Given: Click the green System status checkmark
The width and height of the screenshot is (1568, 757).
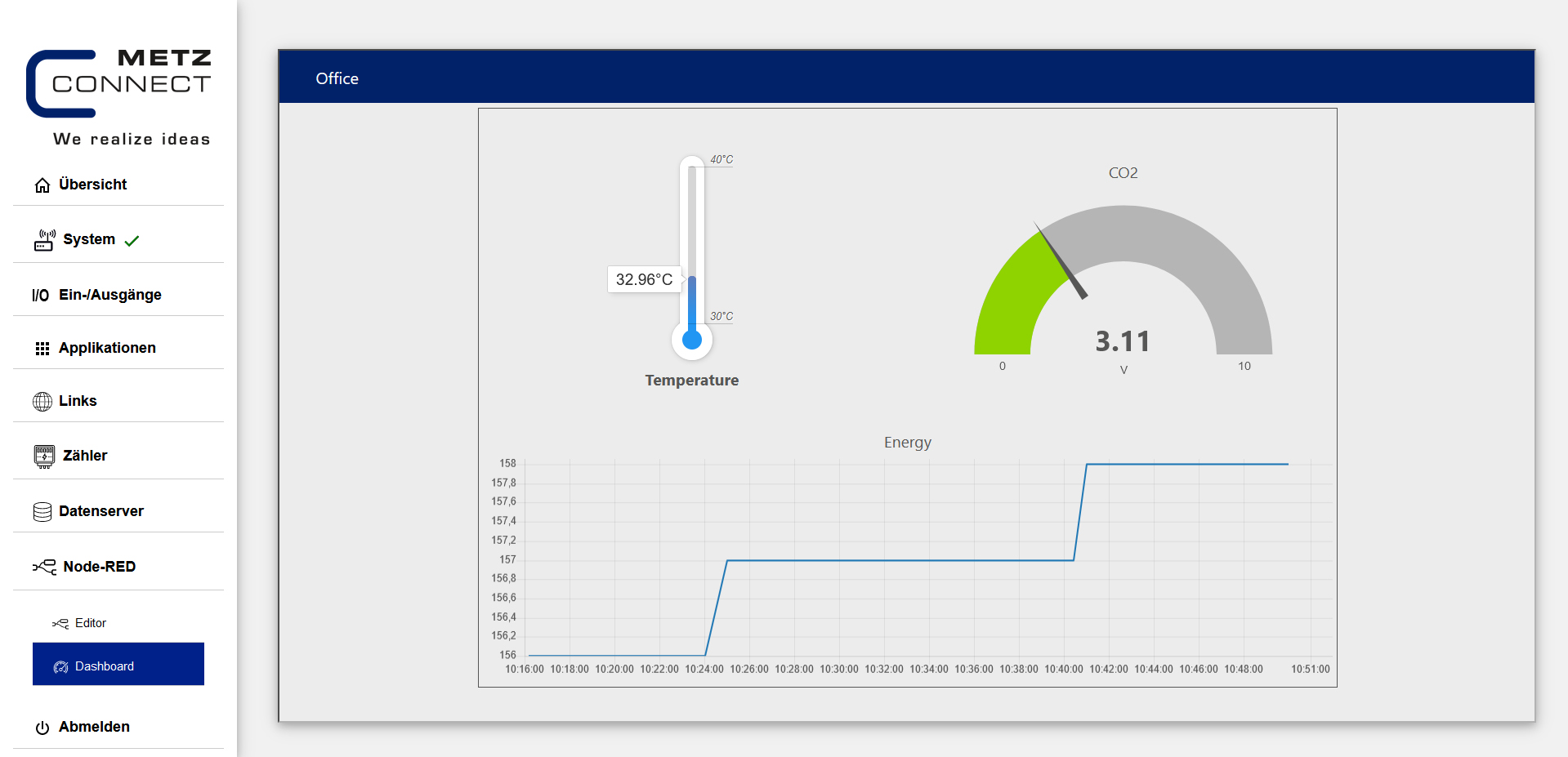Looking at the screenshot, I should pyautogui.click(x=132, y=241).
